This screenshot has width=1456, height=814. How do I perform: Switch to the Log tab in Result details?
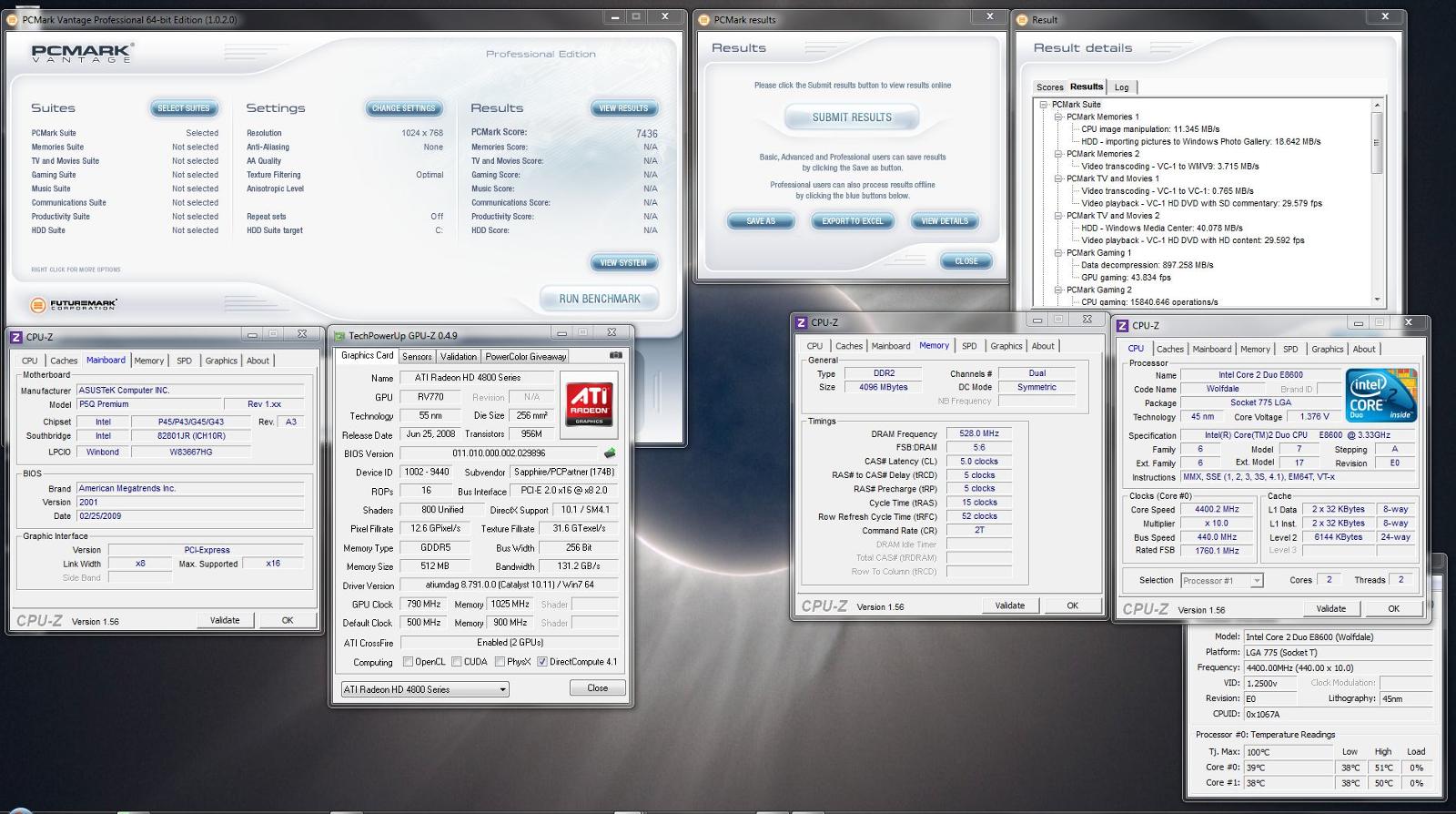[x=1121, y=87]
